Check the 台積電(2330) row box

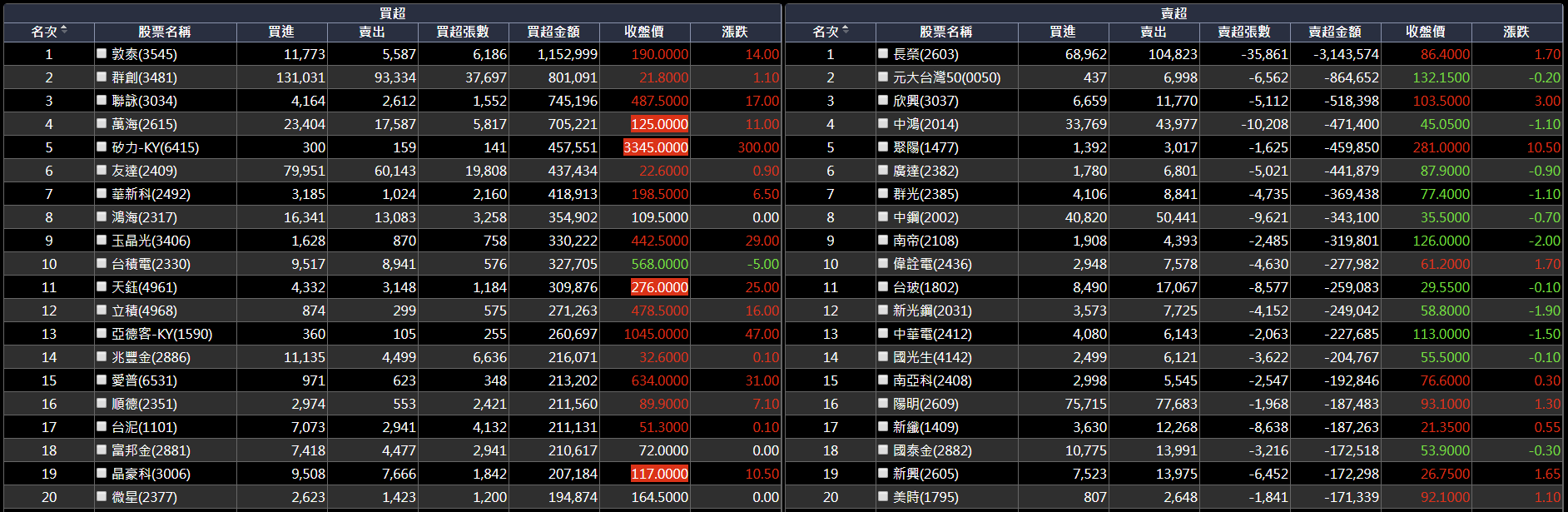coord(102,263)
